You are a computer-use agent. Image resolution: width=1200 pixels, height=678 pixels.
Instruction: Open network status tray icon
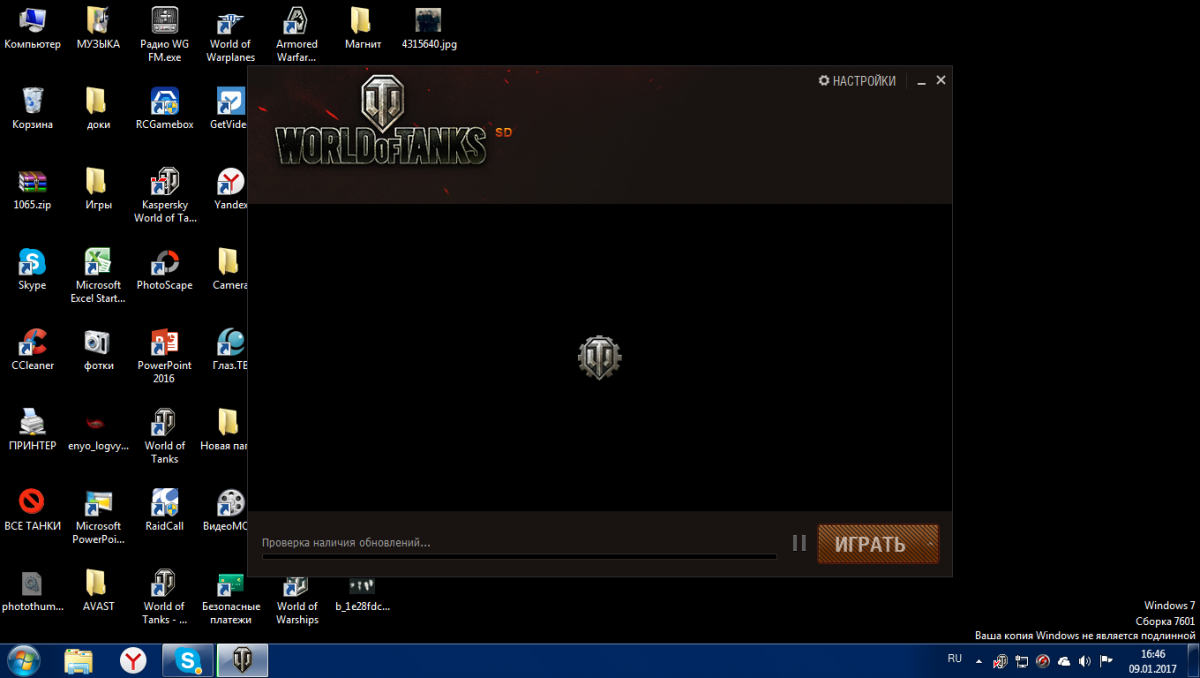tap(1022, 661)
